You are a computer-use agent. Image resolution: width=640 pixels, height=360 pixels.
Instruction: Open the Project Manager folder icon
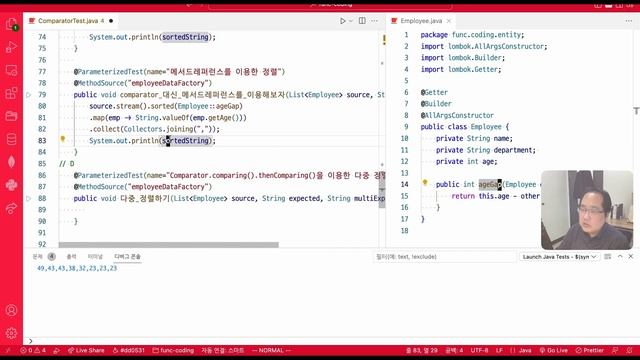click(x=11, y=116)
